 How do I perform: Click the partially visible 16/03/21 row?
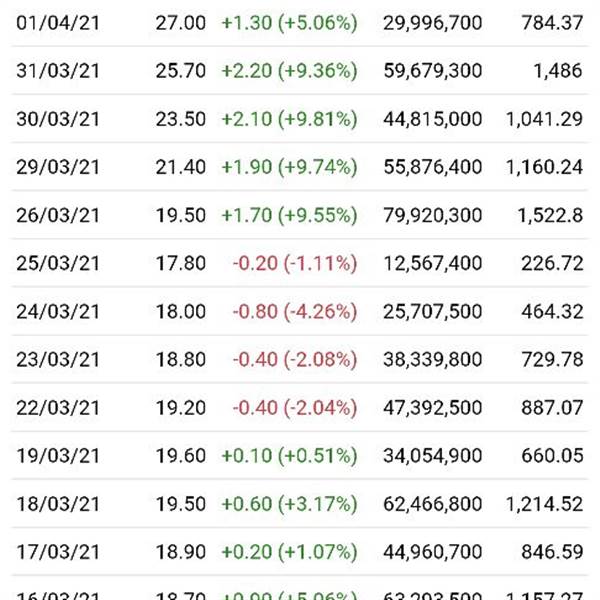[300, 588]
